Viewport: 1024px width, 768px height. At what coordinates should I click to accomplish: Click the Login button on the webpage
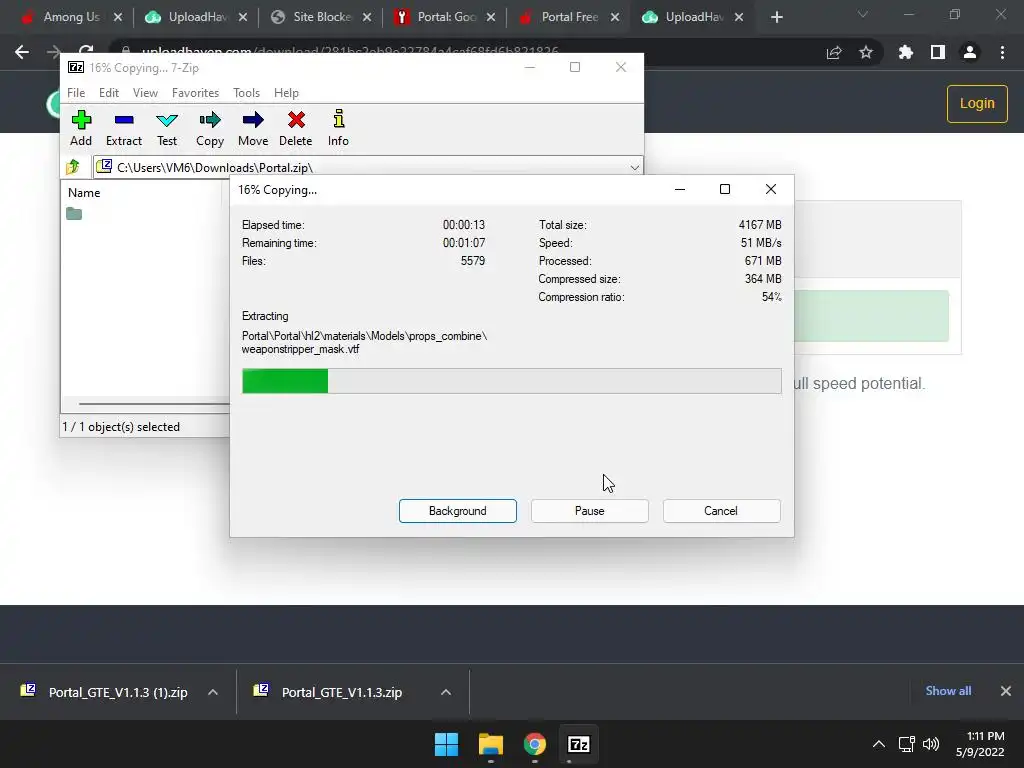coord(977,103)
